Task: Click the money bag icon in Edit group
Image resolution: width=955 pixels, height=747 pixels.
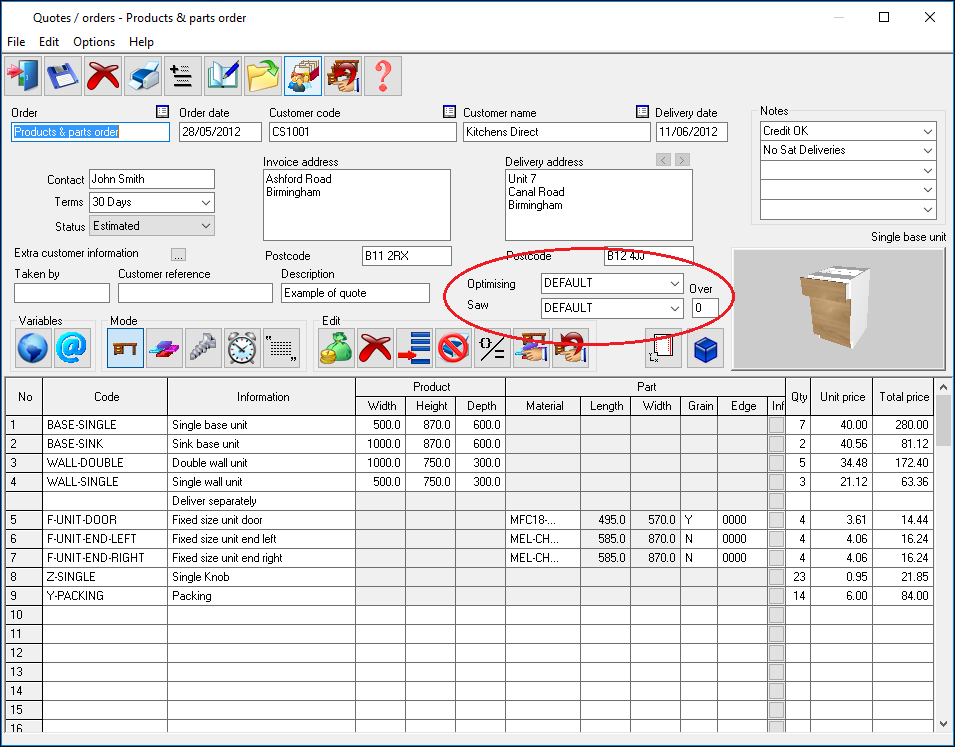Action: [x=336, y=348]
